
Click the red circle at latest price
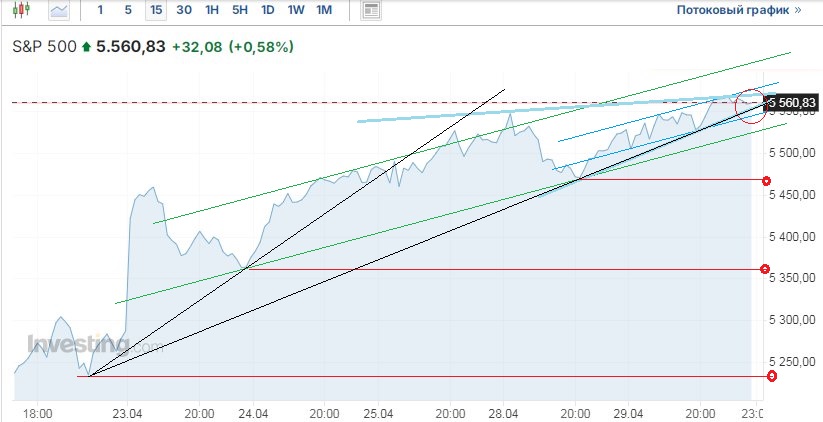pos(750,105)
